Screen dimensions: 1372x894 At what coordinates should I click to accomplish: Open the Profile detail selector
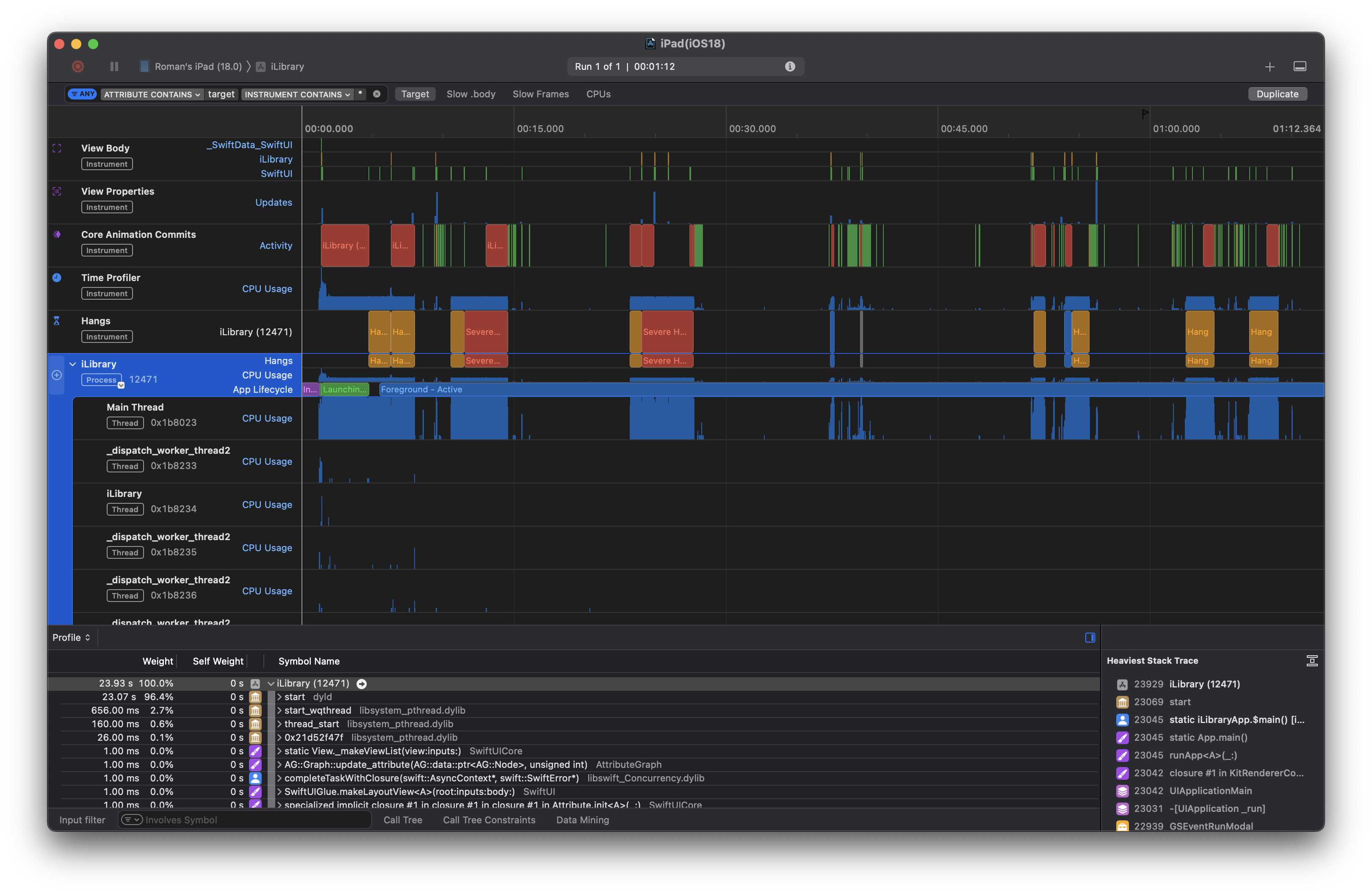pyautogui.click(x=72, y=637)
